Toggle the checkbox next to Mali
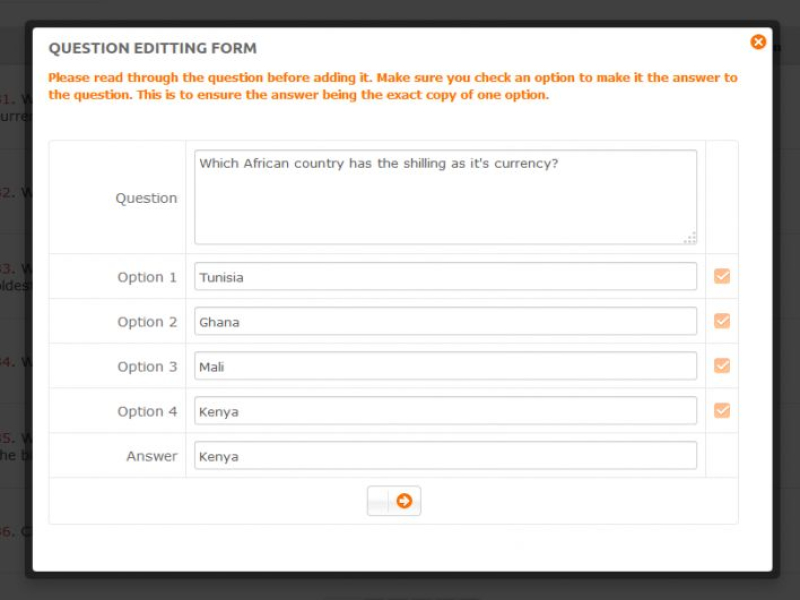 [x=722, y=366]
